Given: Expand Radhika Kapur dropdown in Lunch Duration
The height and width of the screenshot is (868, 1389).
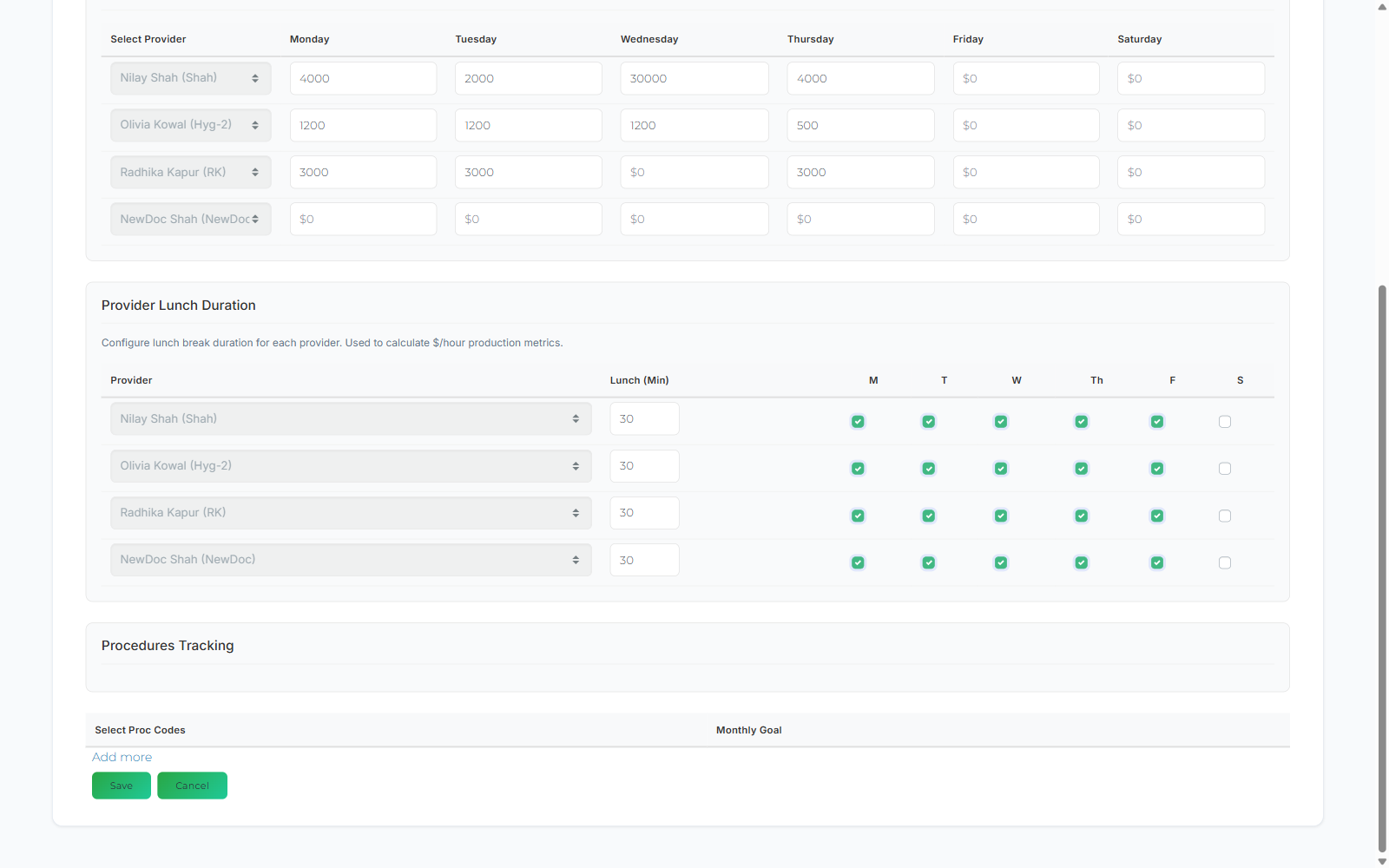Looking at the screenshot, I should point(351,513).
